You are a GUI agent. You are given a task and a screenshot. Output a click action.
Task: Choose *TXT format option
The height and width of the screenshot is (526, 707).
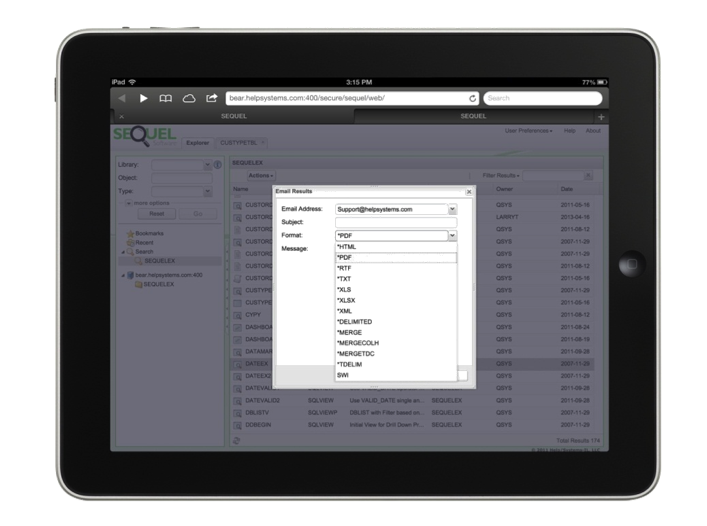pos(396,279)
